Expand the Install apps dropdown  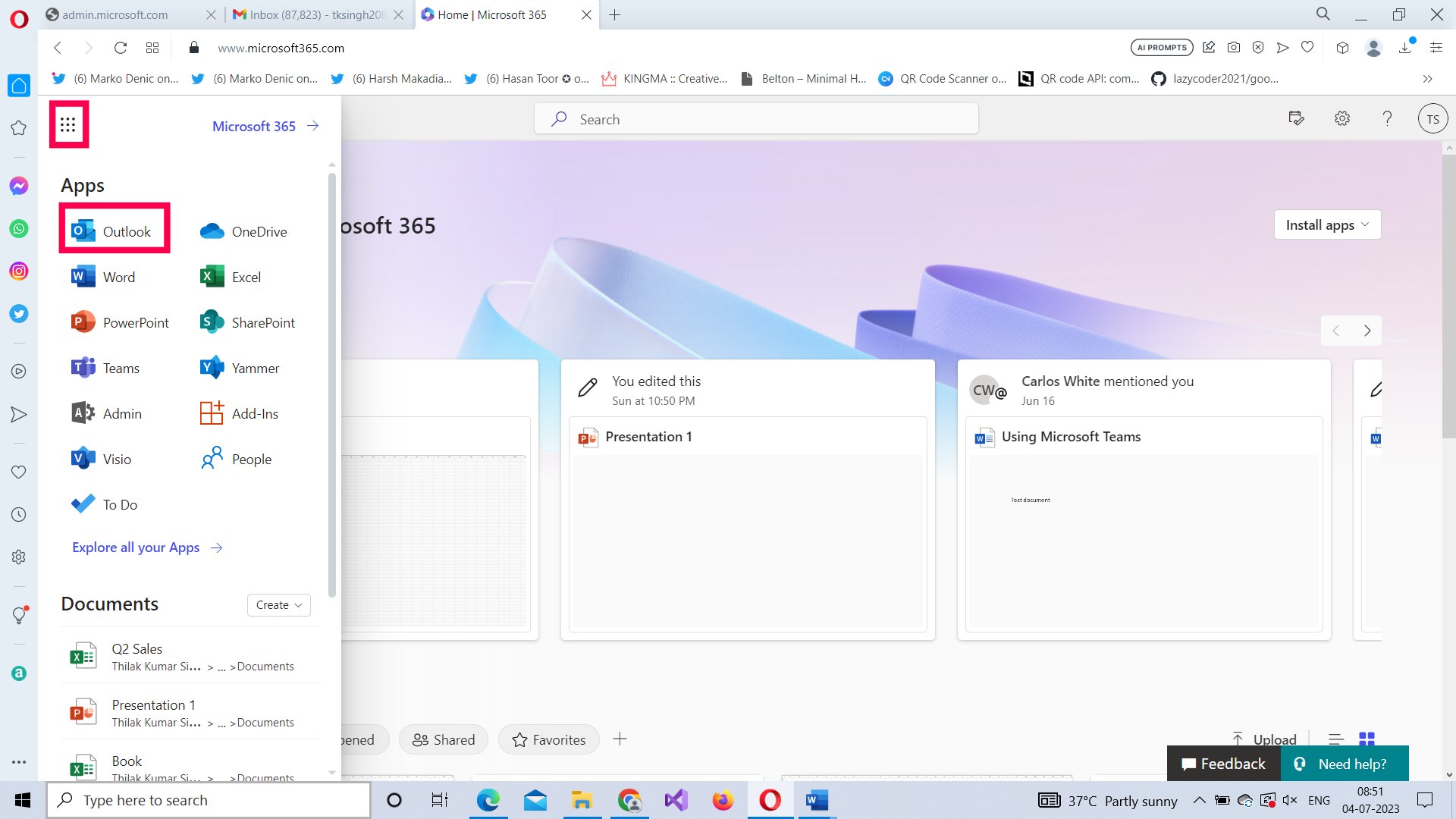[1327, 224]
